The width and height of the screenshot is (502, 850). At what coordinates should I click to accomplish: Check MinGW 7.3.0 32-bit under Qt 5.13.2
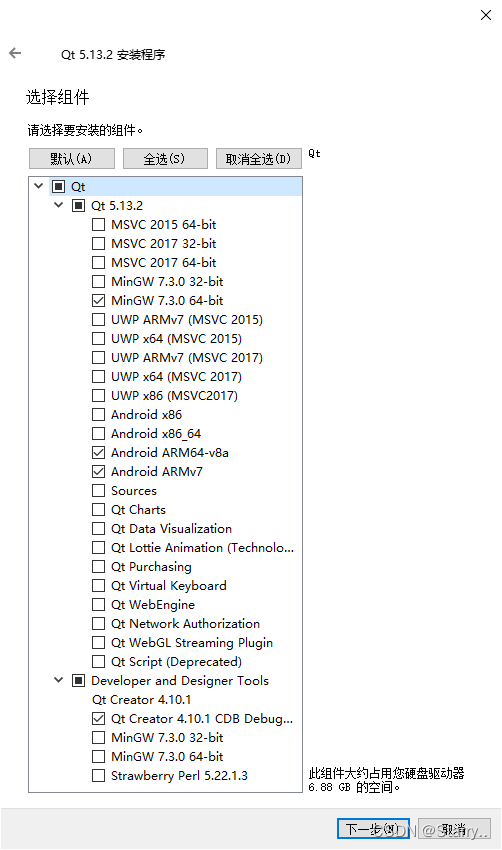[98, 281]
